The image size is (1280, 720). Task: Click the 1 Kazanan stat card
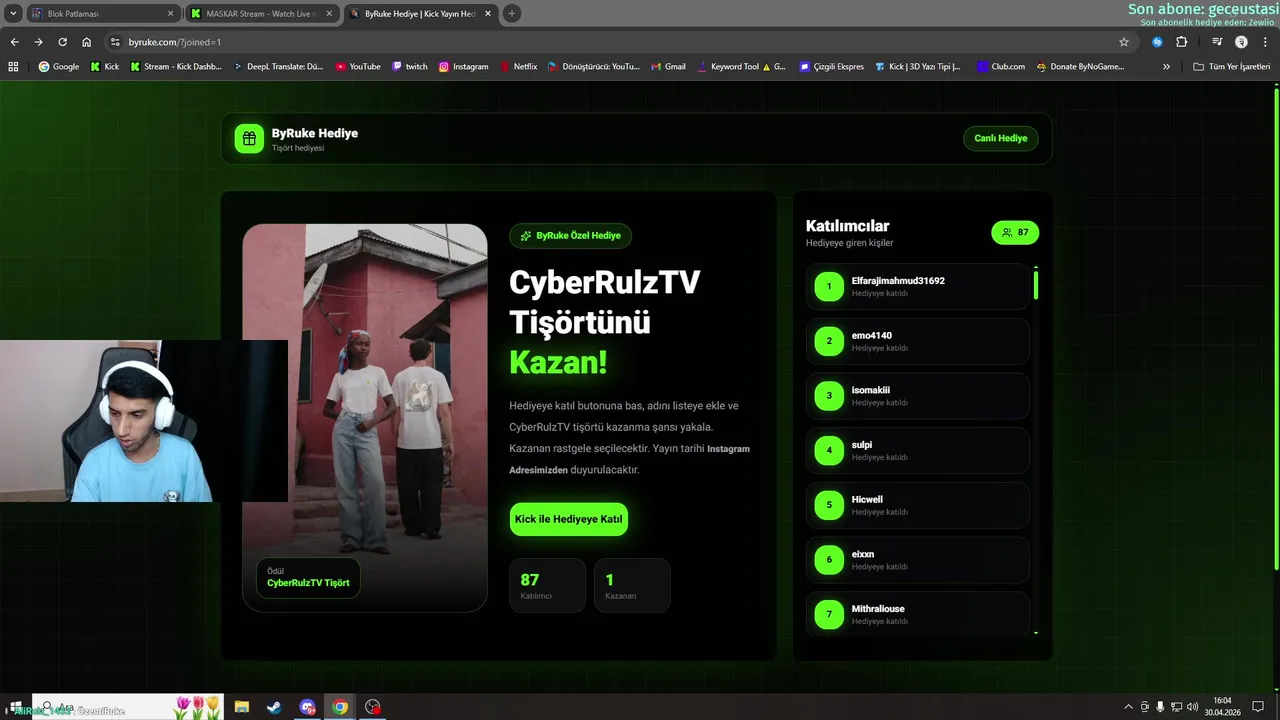632,585
